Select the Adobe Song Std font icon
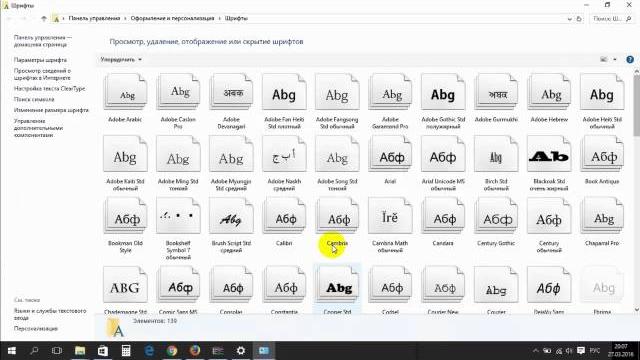The height and width of the screenshot is (360, 640). (x=337, y=154)
